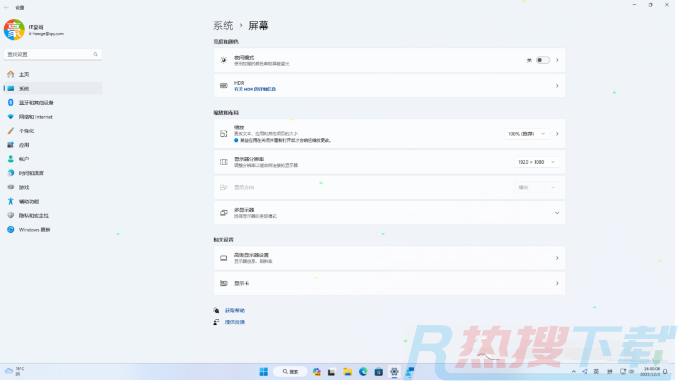Screen dimensions: 678x381
Task: Open the Get help (获取帮助) link
Action: pyautogui.click(x=235, y=311)
